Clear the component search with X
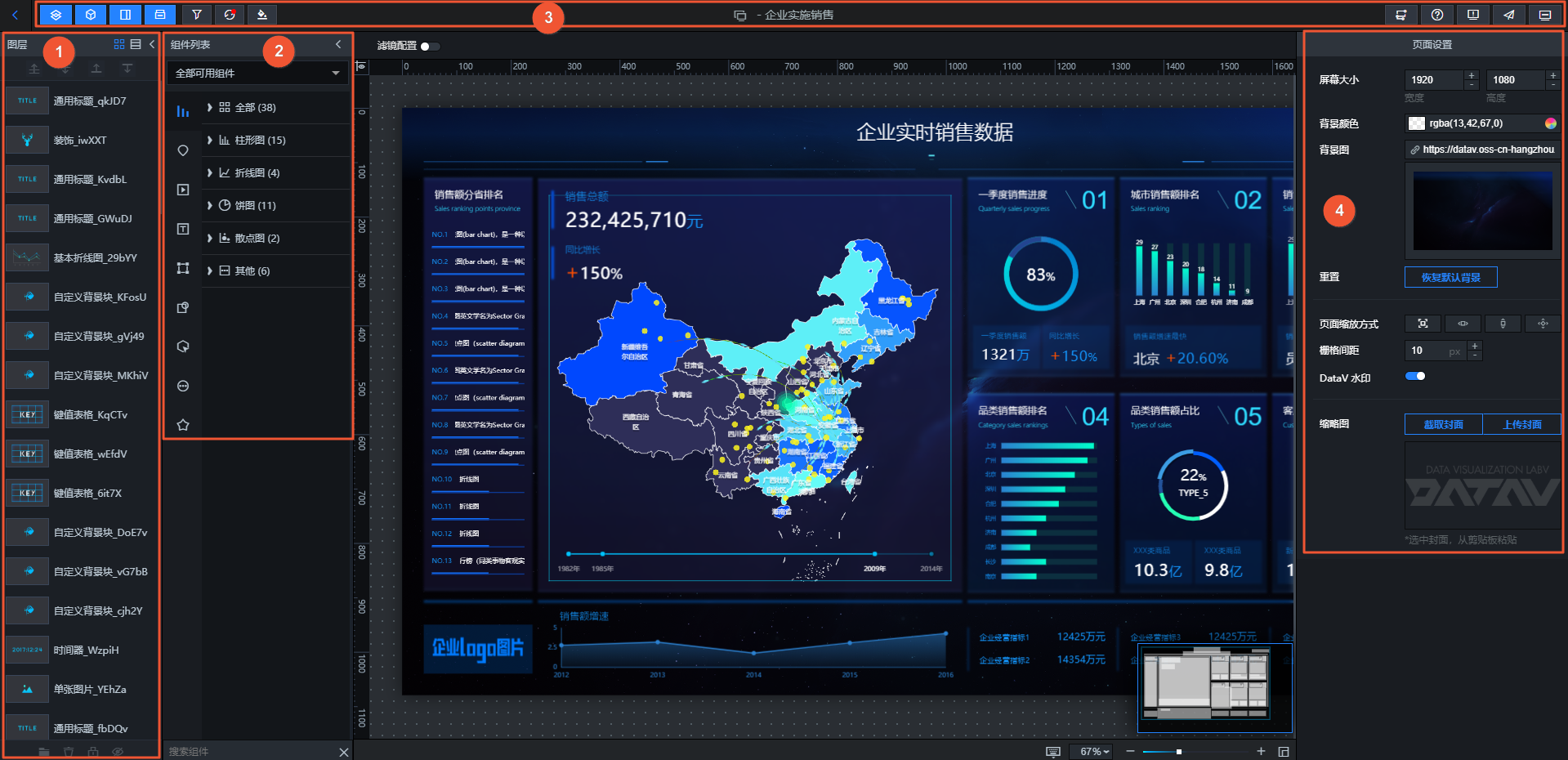Screen dimensions: 1568x760 click(344, 752)
